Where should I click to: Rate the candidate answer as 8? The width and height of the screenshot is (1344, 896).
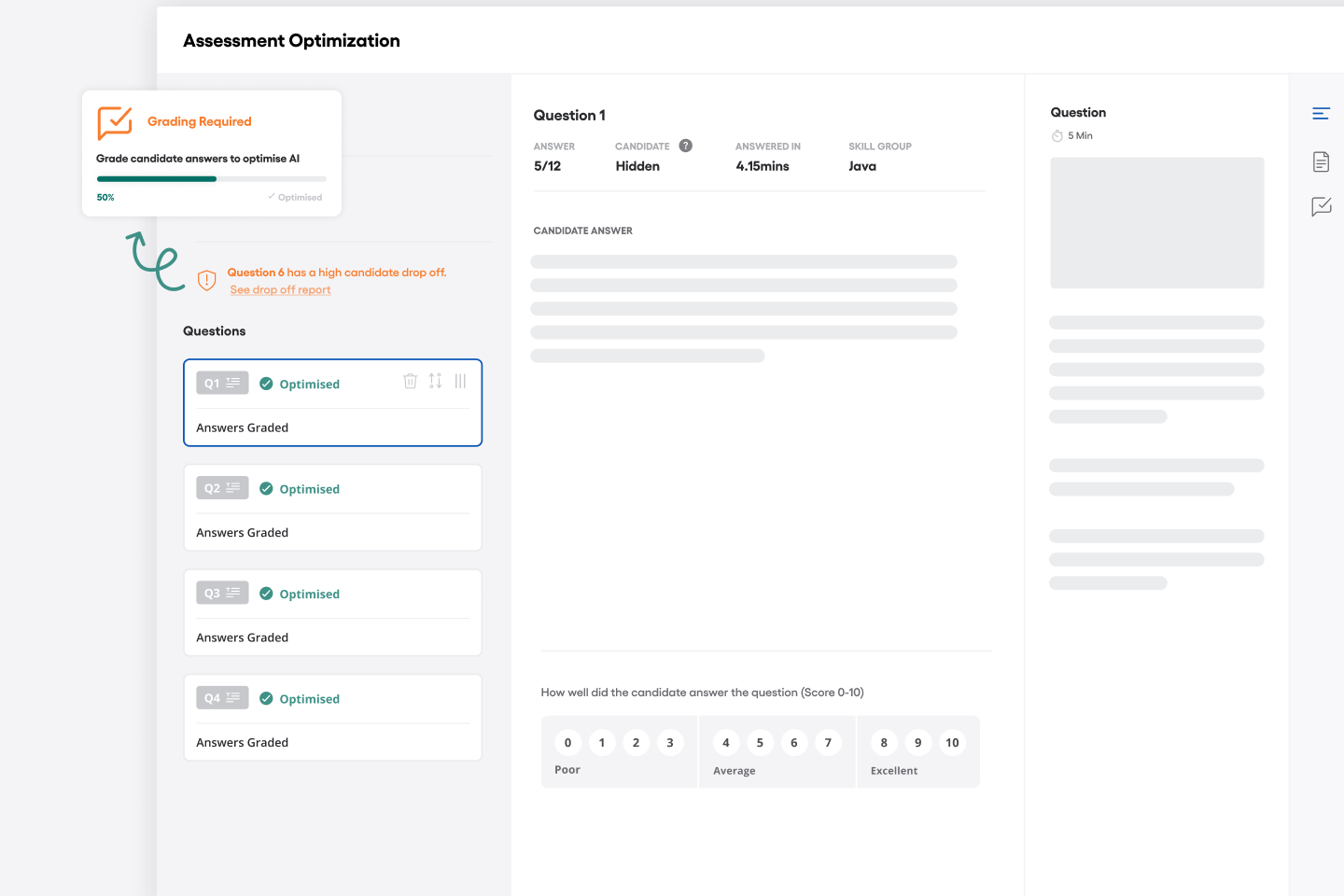884,743
